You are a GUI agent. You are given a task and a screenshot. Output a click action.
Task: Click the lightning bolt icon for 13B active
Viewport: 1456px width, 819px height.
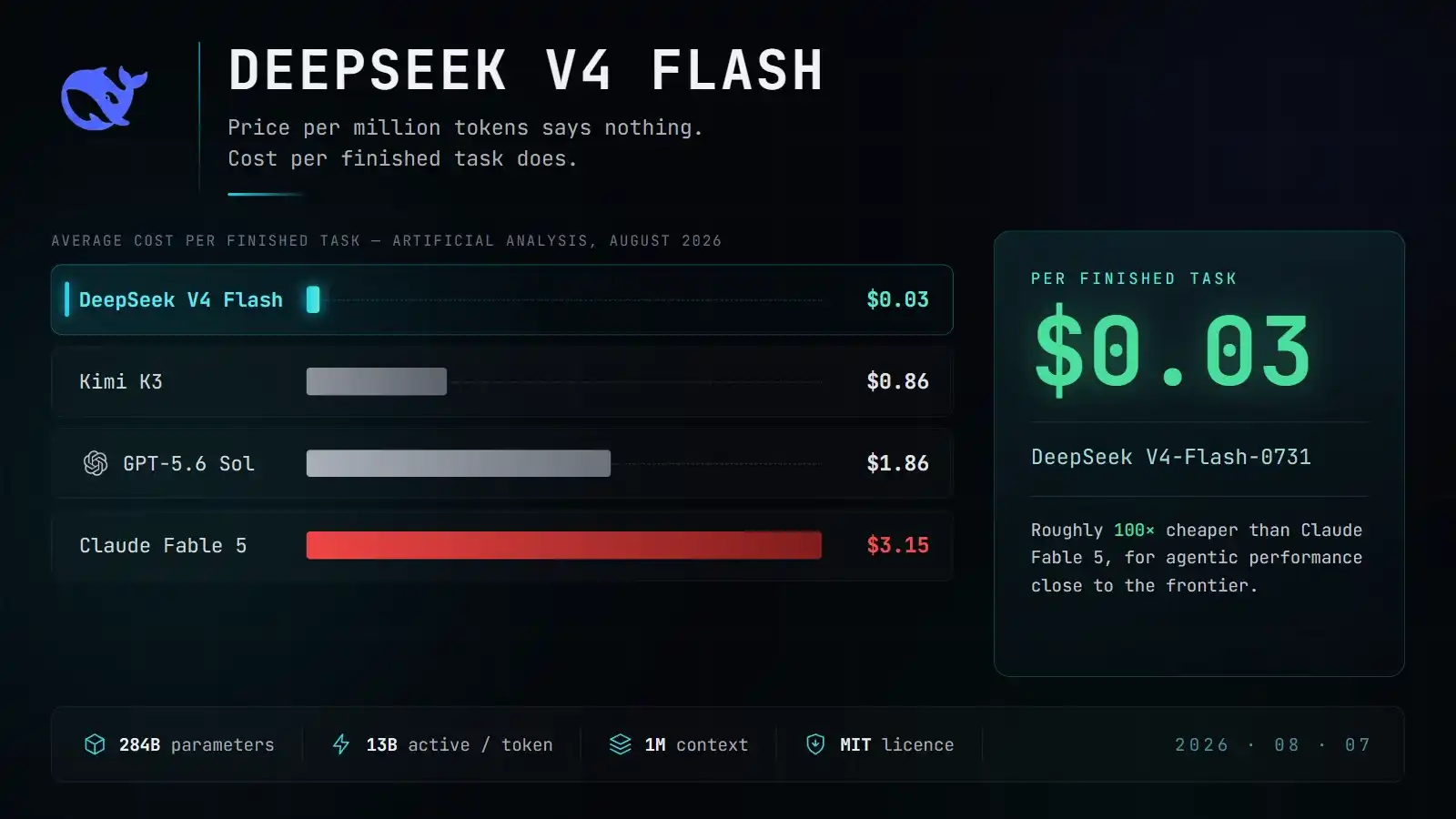coord(341,744)
